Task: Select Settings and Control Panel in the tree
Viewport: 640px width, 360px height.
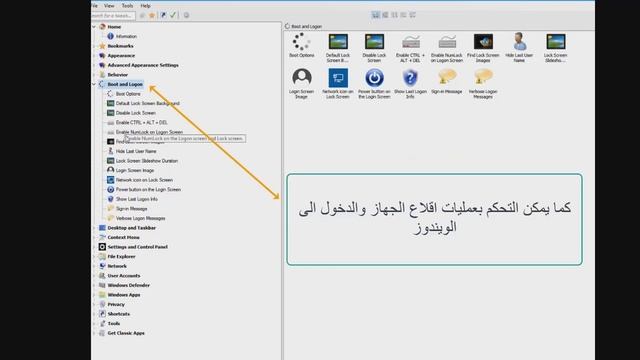Action: (x=138, y=247)
